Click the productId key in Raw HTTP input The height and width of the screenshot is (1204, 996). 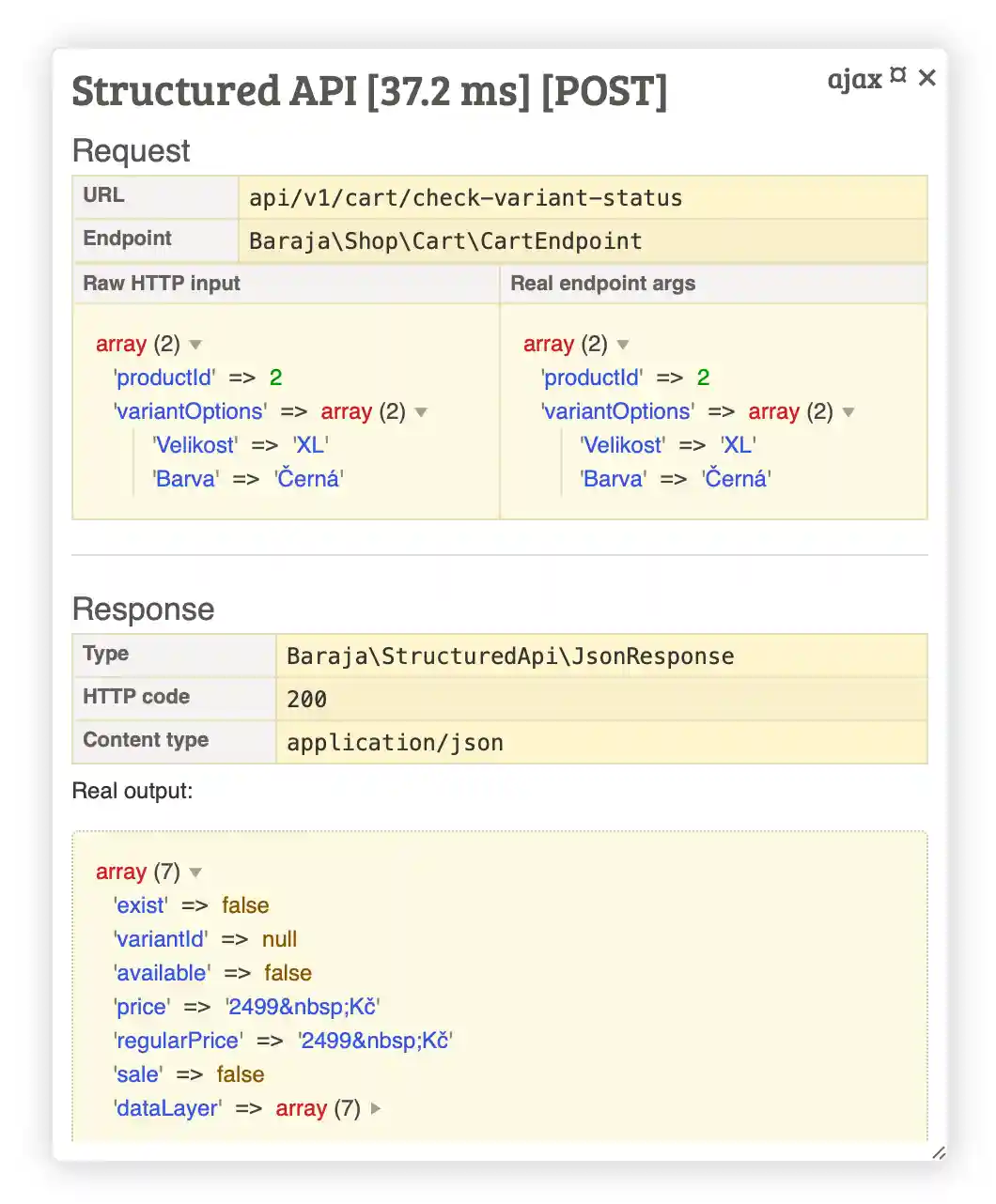click(x=163, y=378)
